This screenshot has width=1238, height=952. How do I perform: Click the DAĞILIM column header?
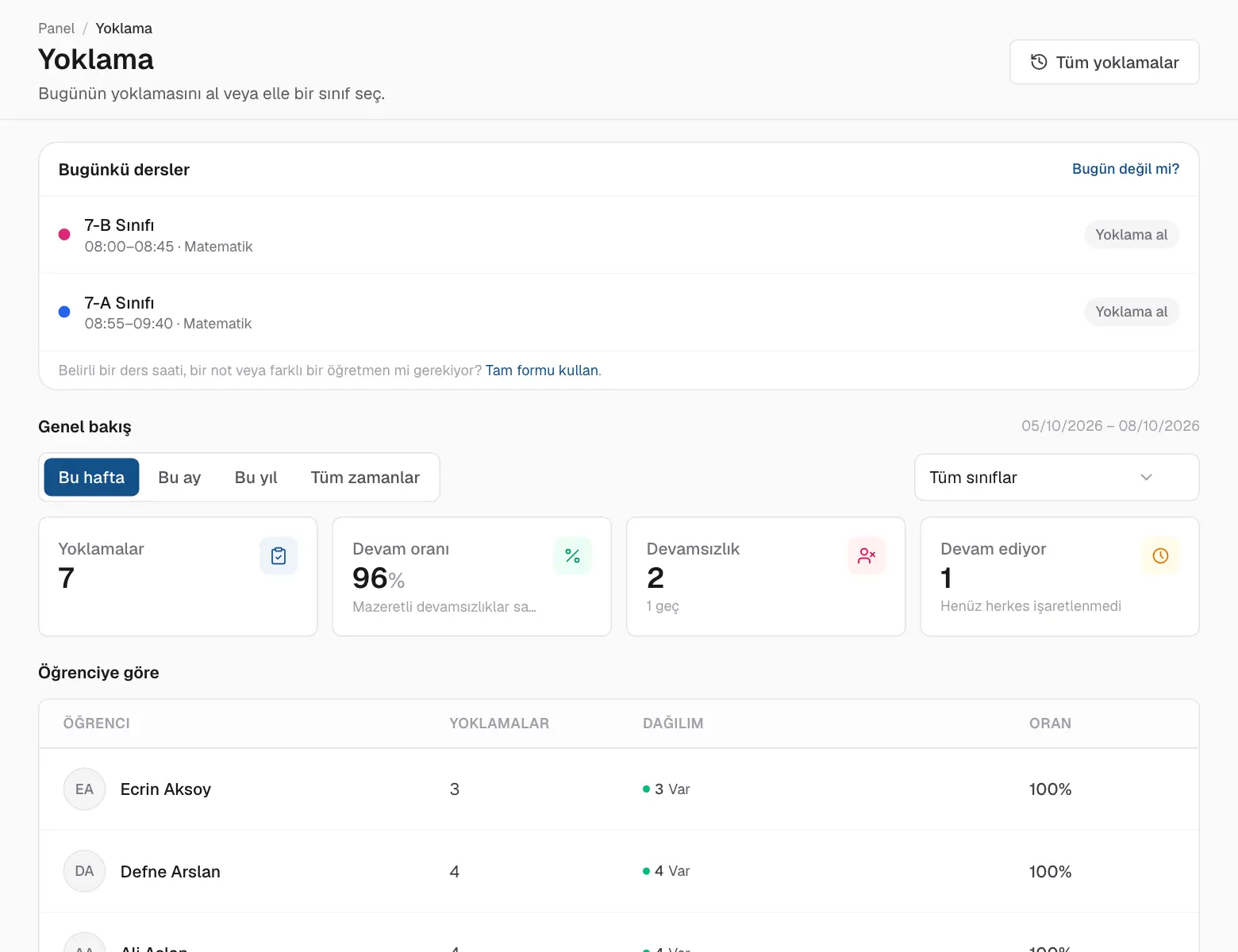coord(673,724)
